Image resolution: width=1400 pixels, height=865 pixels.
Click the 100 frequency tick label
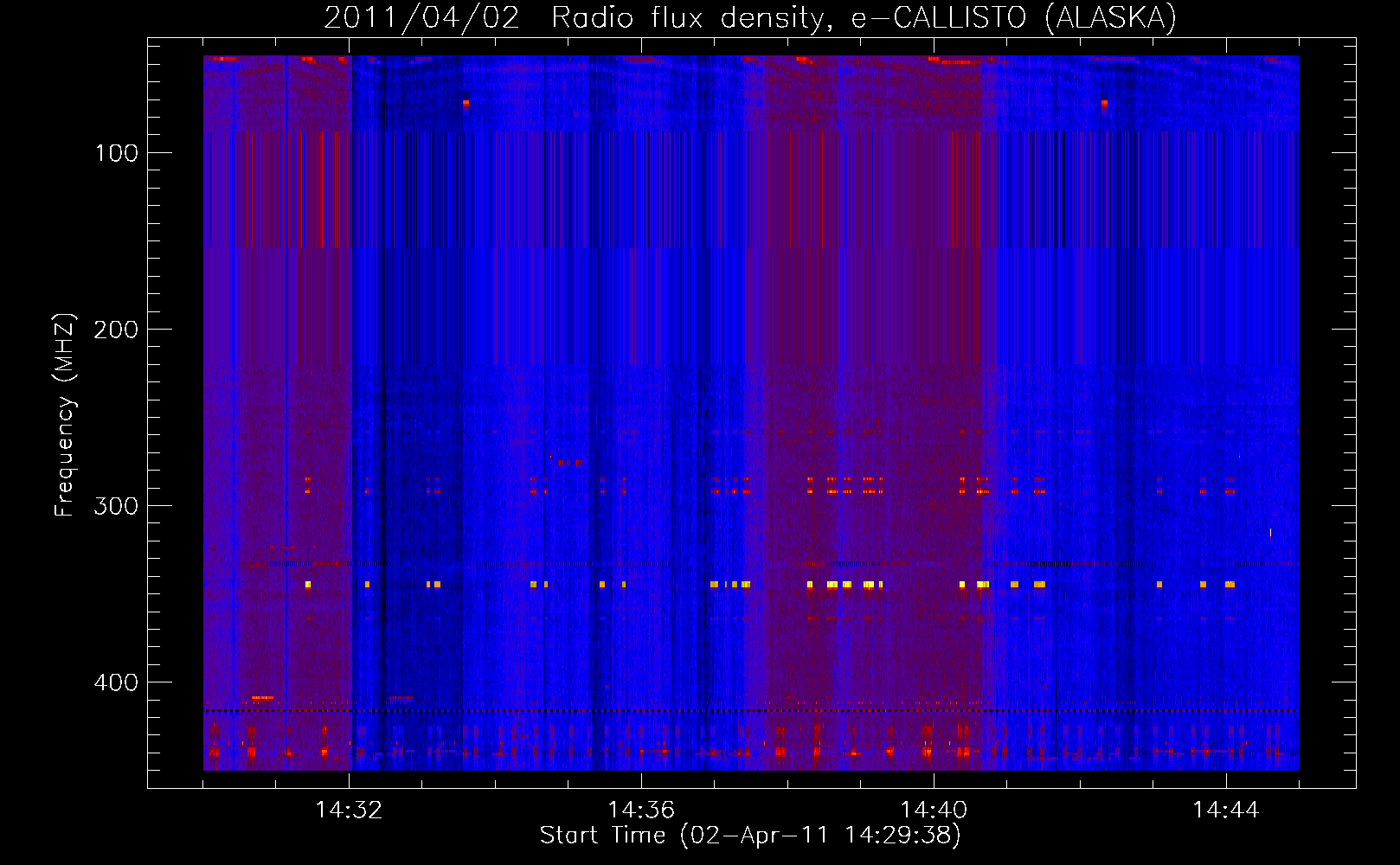tap(116, 154)
